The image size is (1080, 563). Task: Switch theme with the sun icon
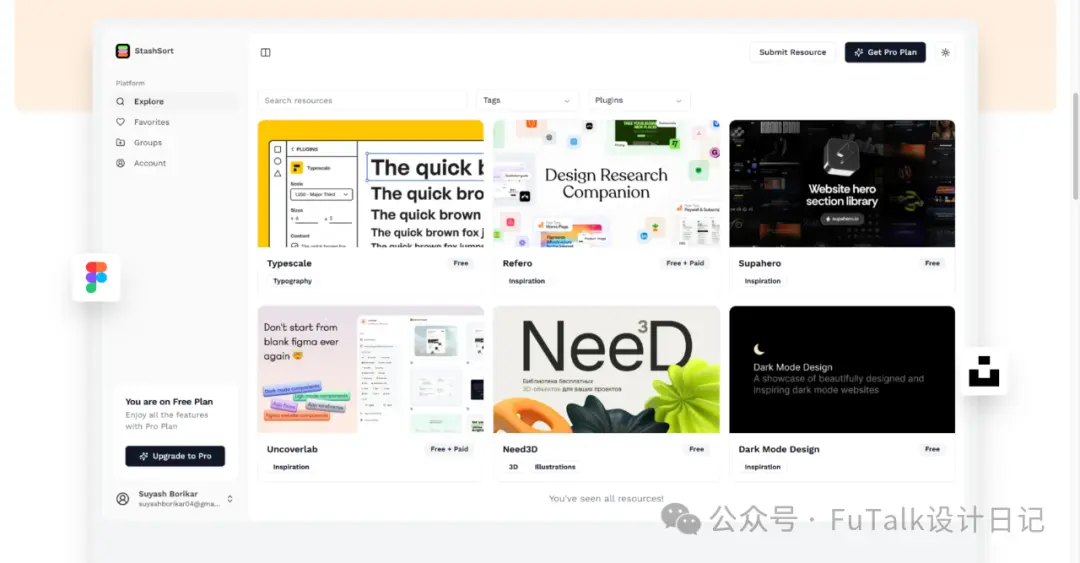(x=945, y=52)
